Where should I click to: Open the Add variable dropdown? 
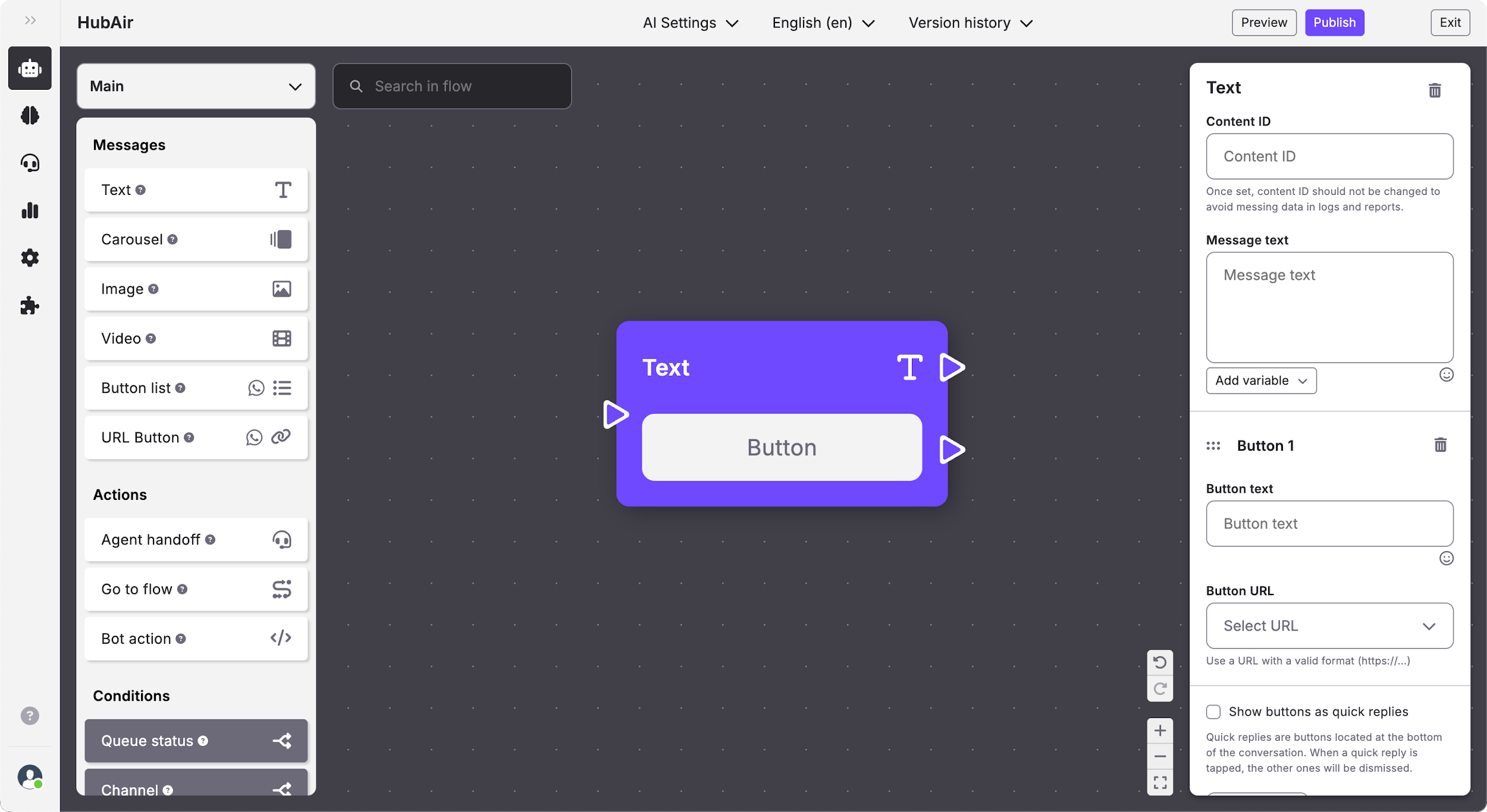click(1261, 380)
